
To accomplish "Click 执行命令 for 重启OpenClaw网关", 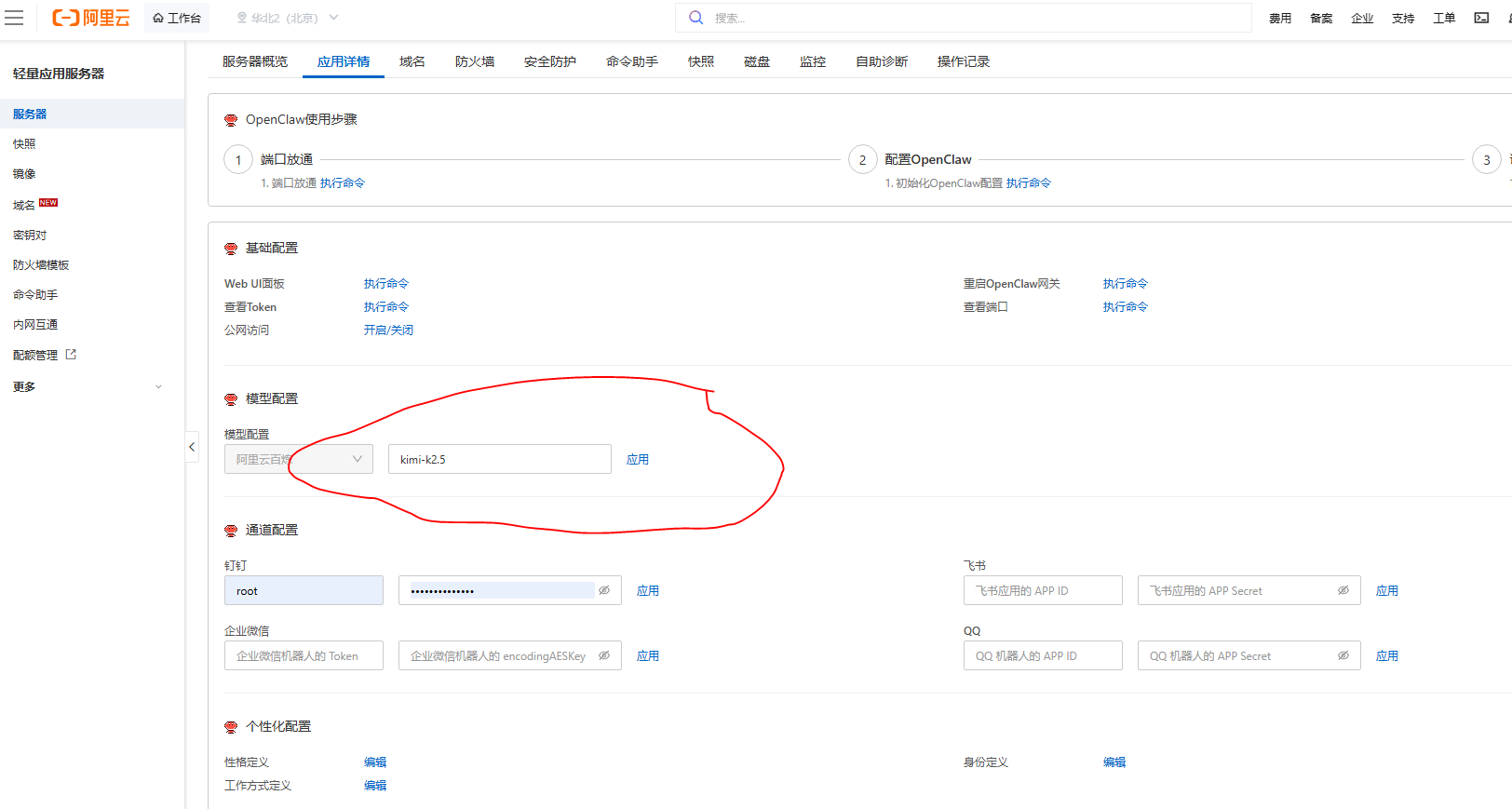I will coord(1126,284).
